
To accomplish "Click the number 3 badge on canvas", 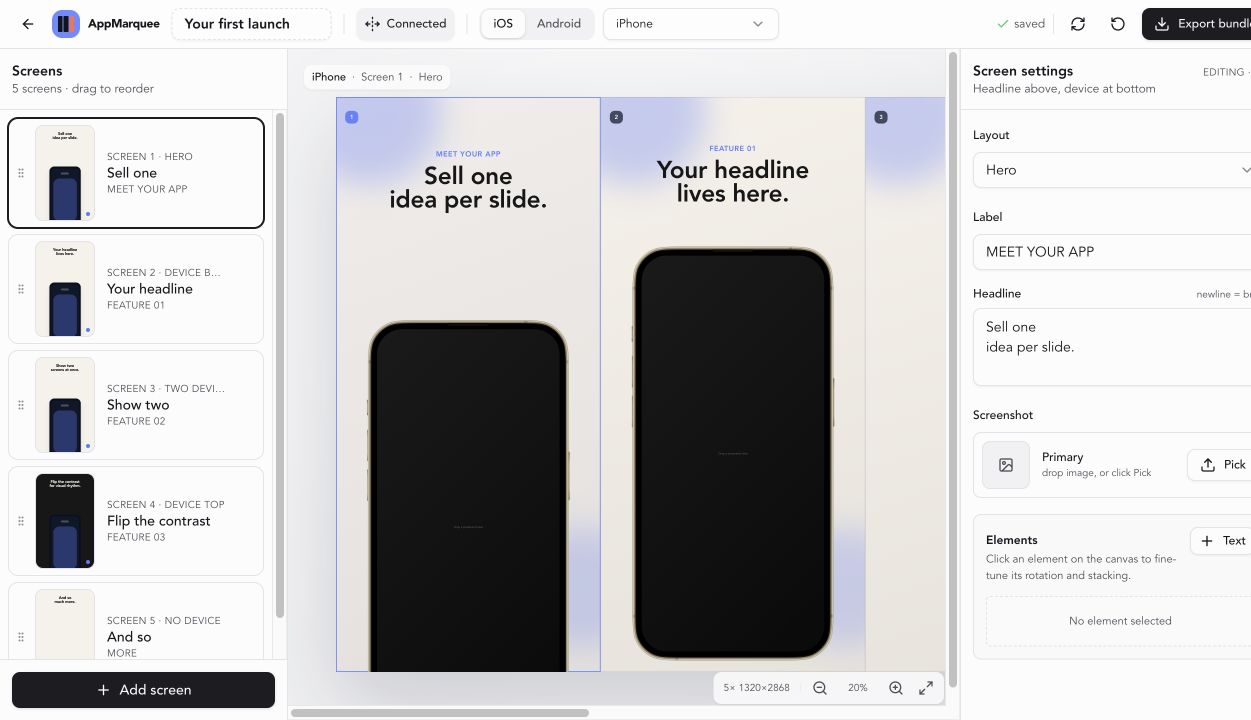I will coord(881,117).
